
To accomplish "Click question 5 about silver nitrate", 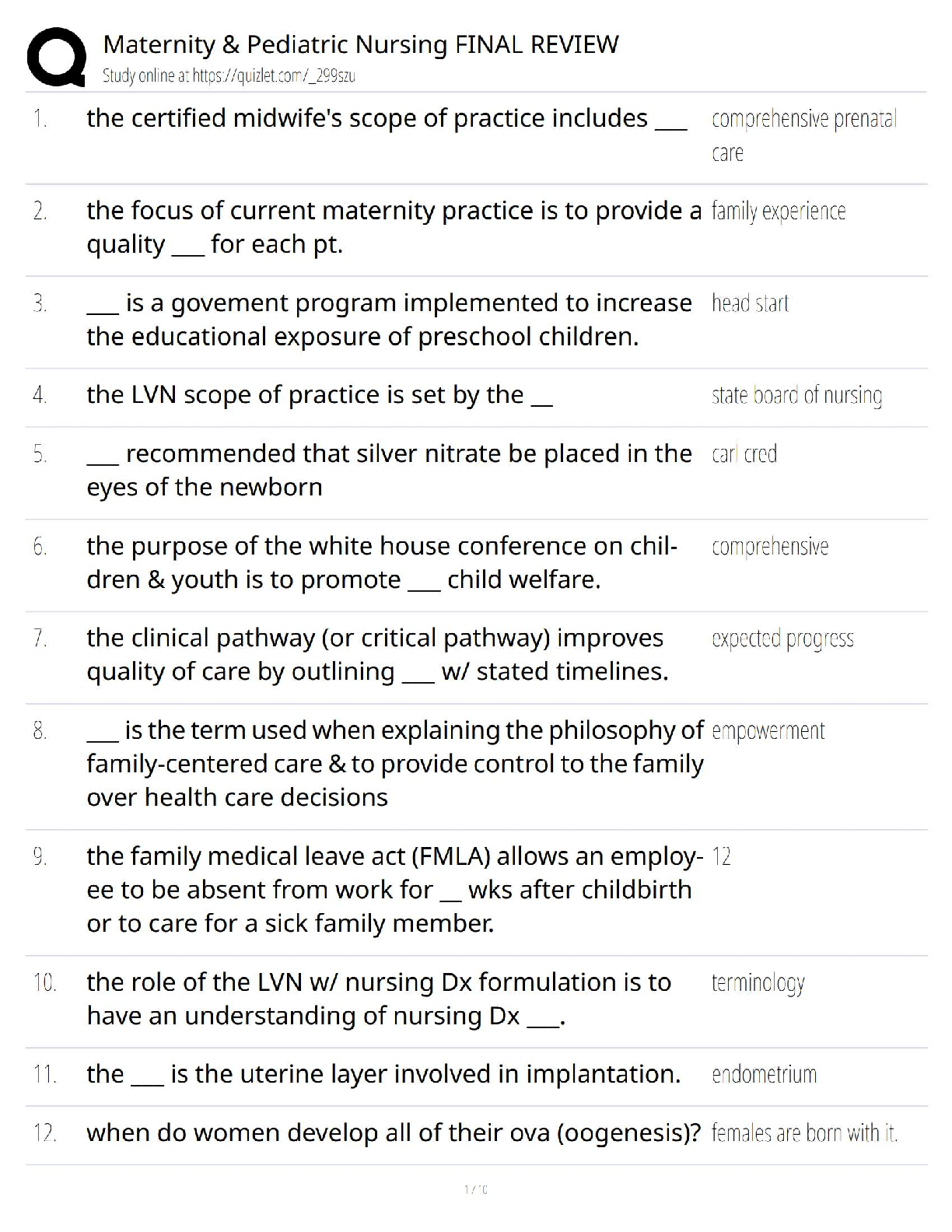I will (x=389, y=470).
